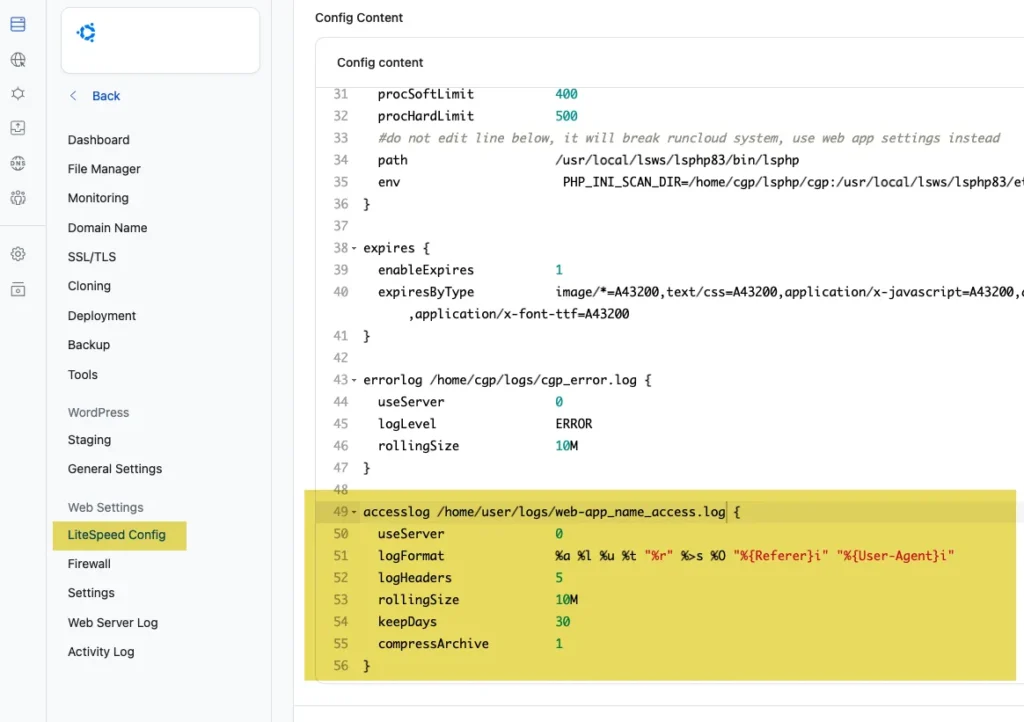Viewport: 1024px width, 722px height.
Task: Open the deployment inbox icon in sidebar
Action: click(x=18, y=129)
